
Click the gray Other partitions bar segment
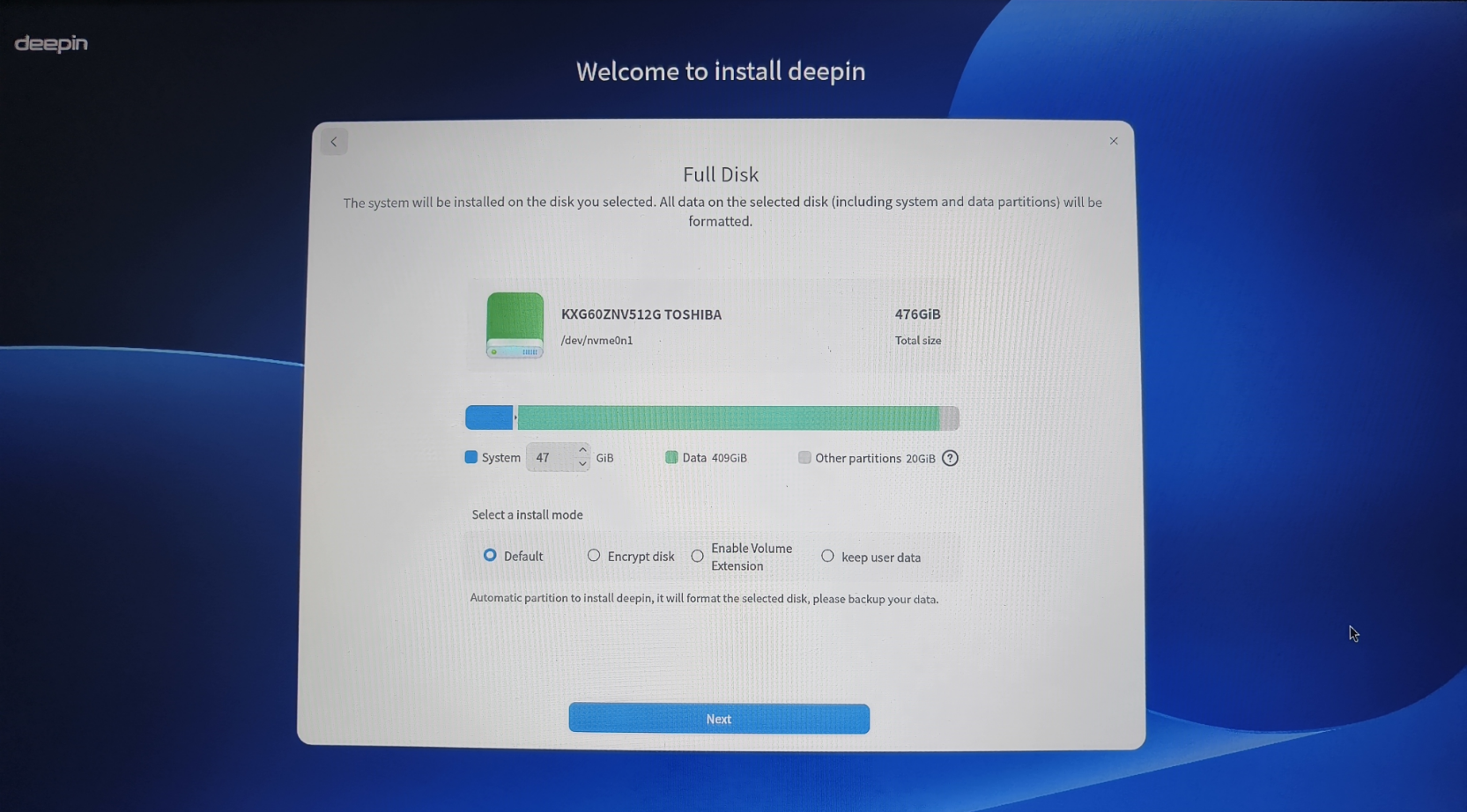(949, 417)
